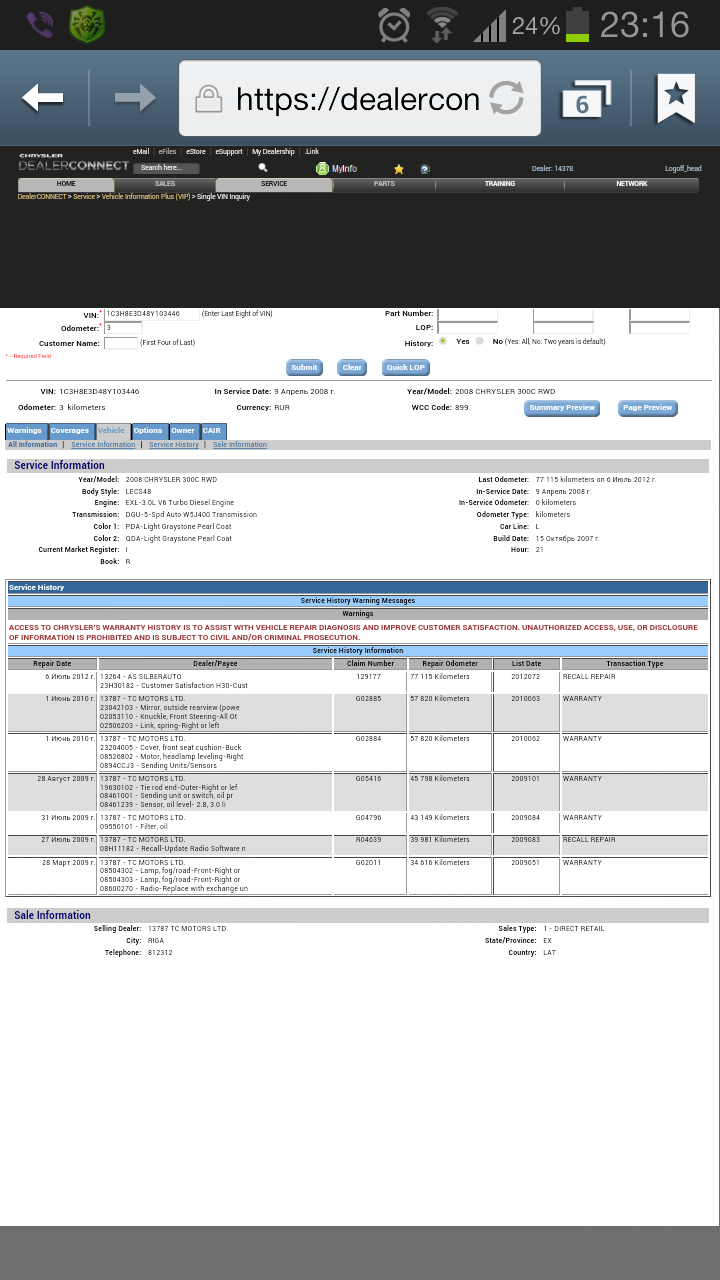Switch to the Owner tab
This screenshot has height=1280, width=720.
point(183,431)
